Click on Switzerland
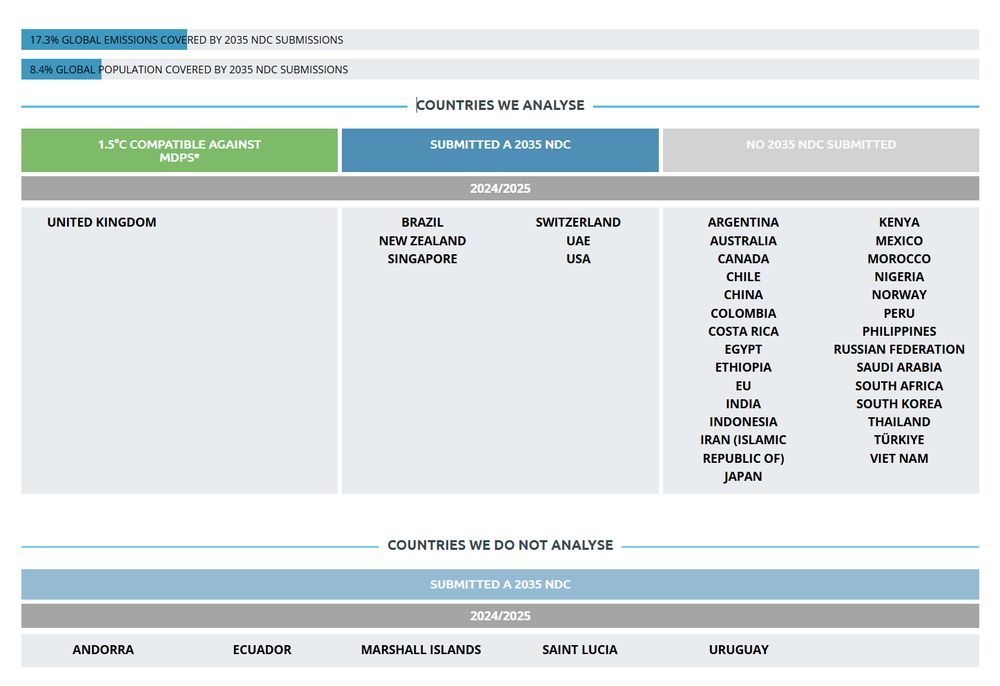 578,223
